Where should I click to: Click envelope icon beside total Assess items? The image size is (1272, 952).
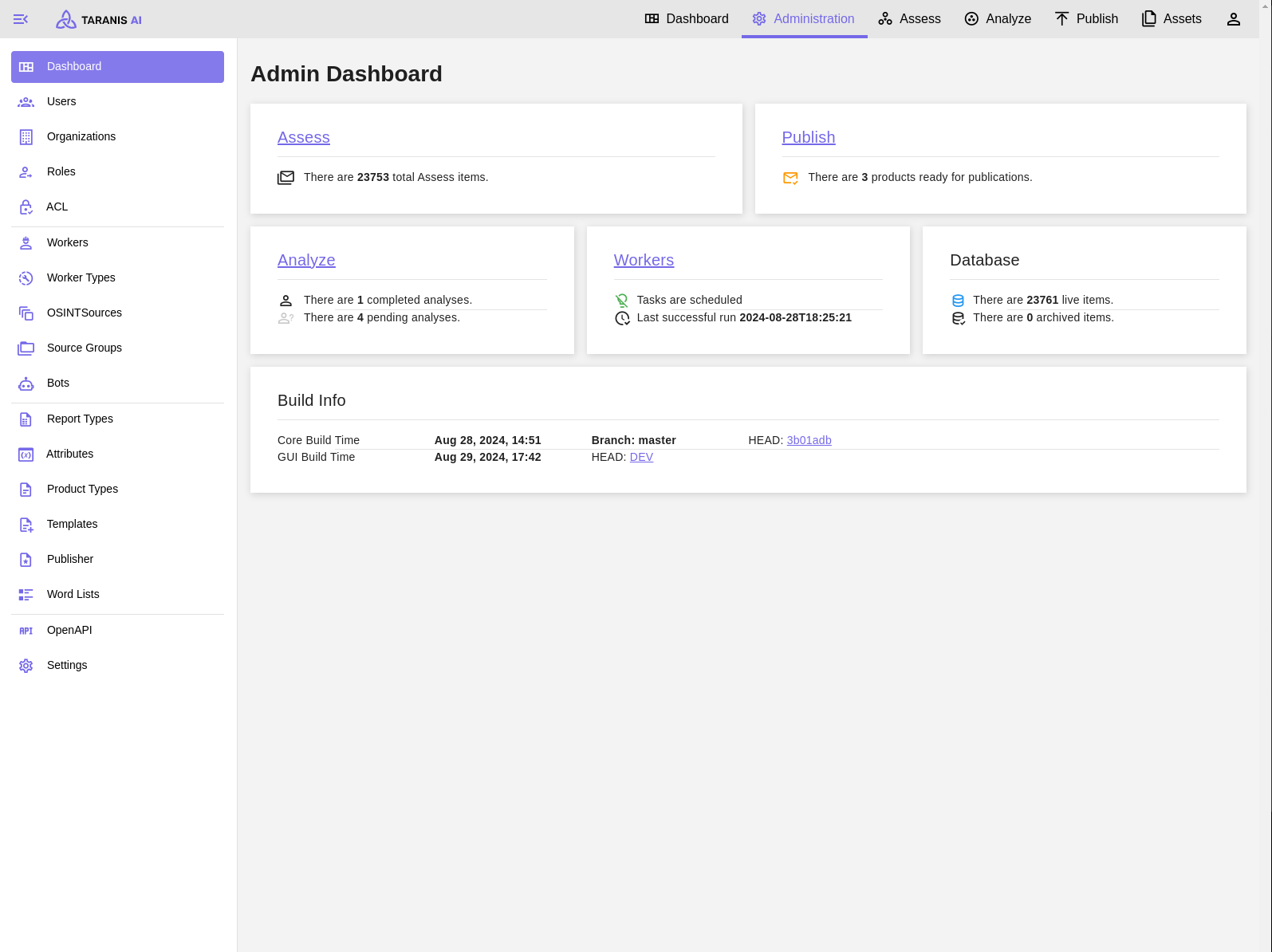coord(286,178)
